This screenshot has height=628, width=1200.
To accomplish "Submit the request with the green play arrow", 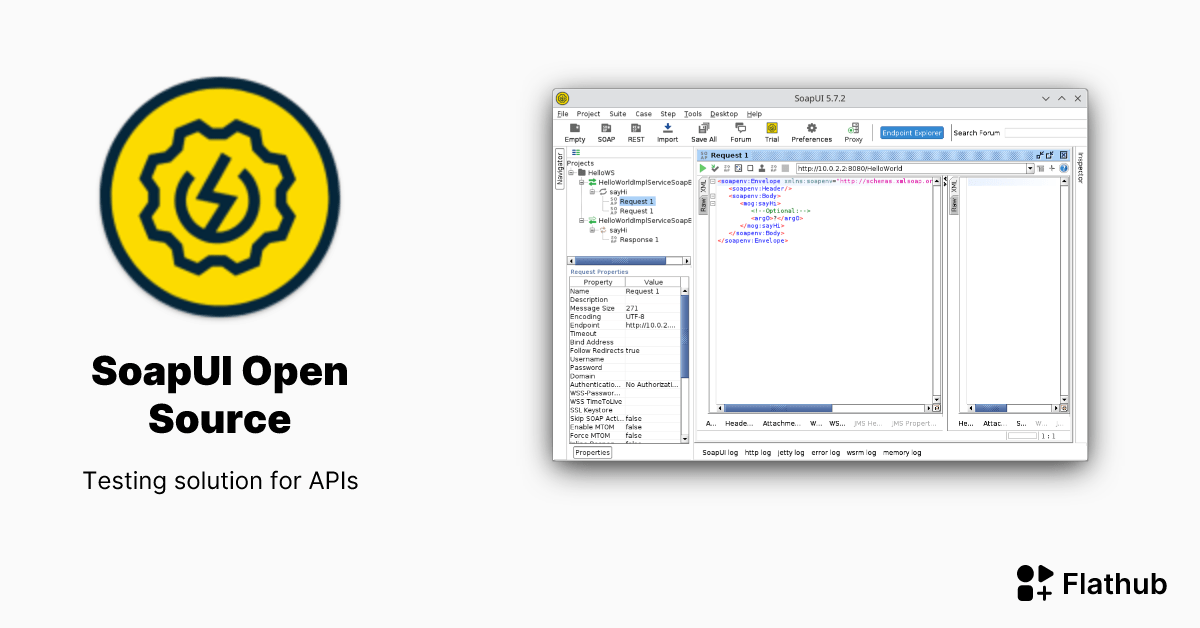I will coord(703,168).
